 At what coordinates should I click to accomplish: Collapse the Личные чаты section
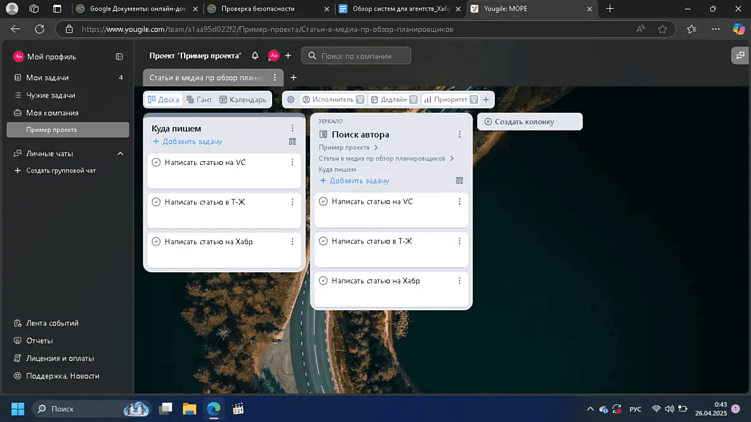120,154
